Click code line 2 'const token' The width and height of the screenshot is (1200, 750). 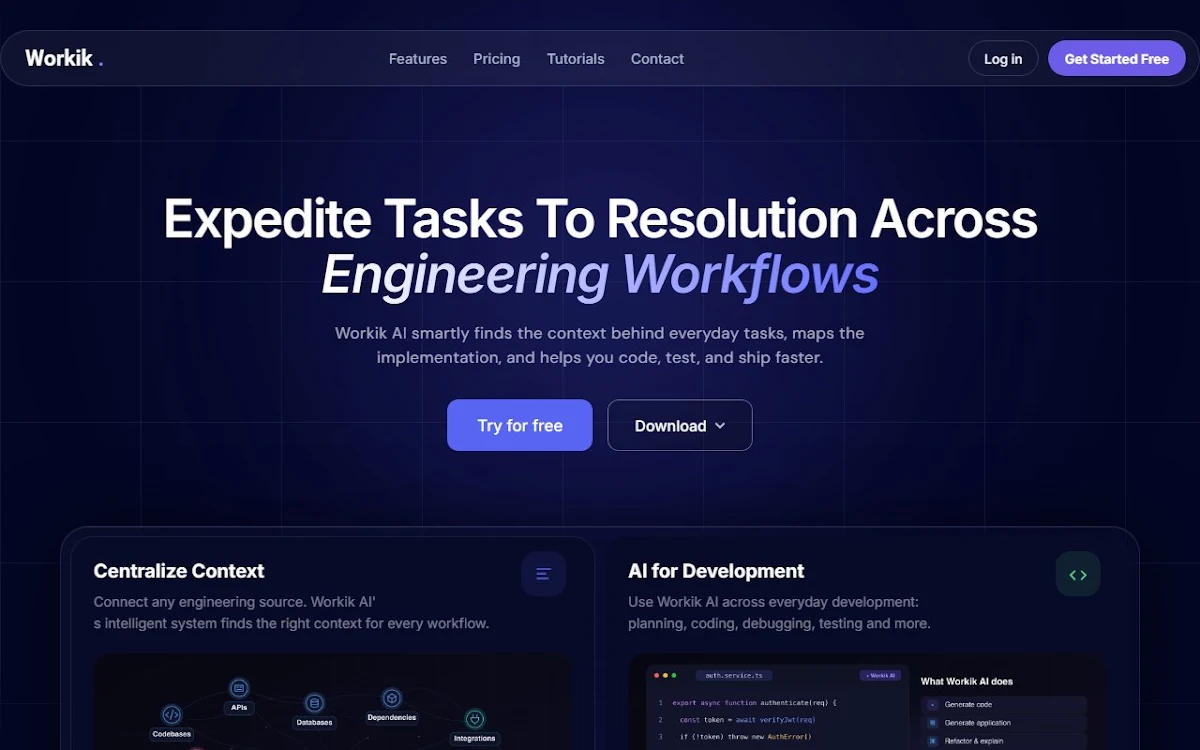[x=747, y=720]
